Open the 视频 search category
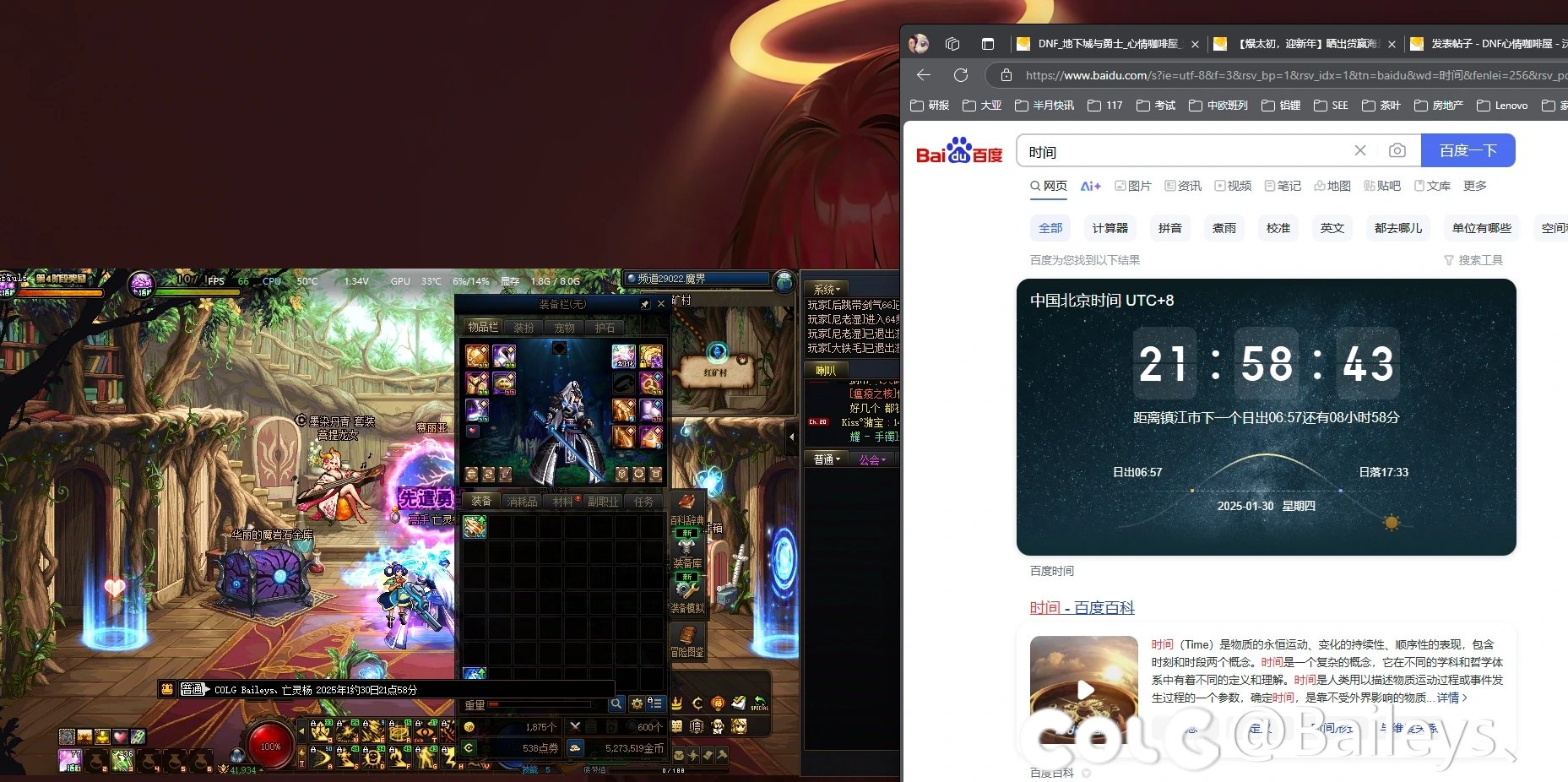The width and height of the screenshot is (1568, 782). click(x=1233, y=186)
